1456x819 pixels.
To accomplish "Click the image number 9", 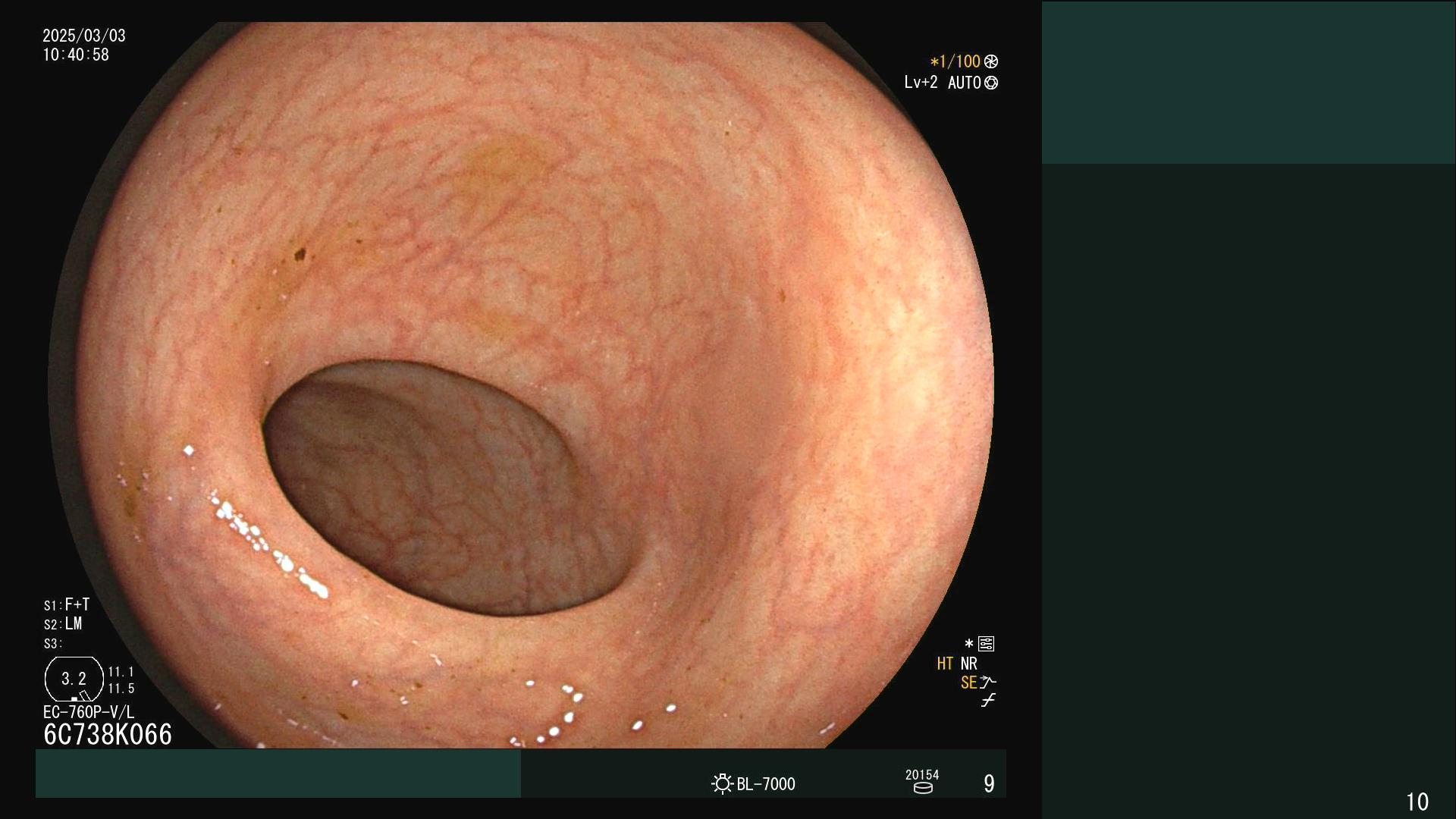I will click(x=989, y=783).
